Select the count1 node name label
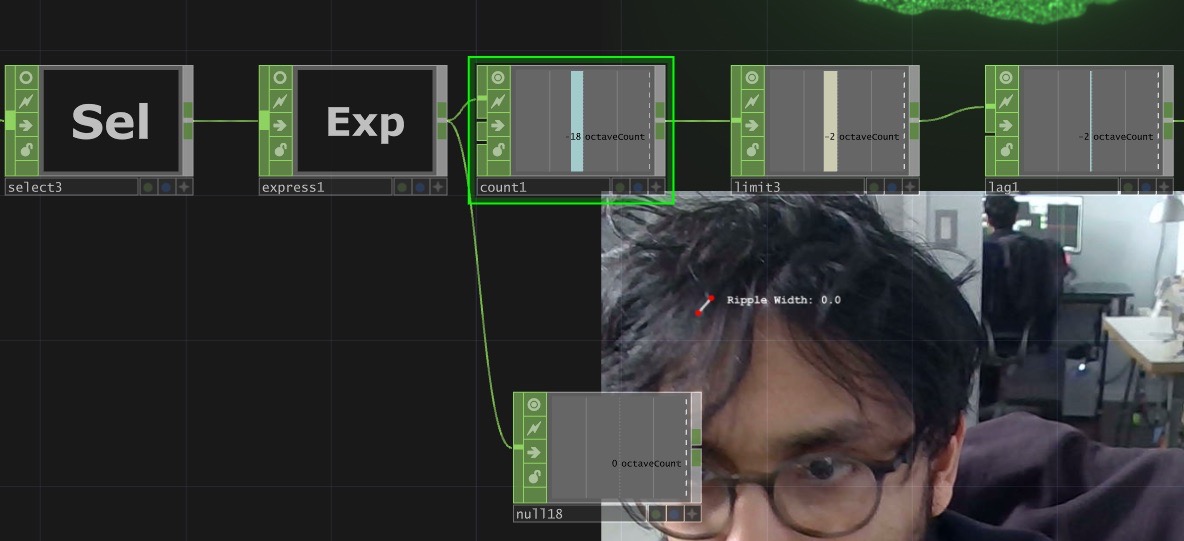The width and height of the screenshot is (1184, 541). [543, 187]
